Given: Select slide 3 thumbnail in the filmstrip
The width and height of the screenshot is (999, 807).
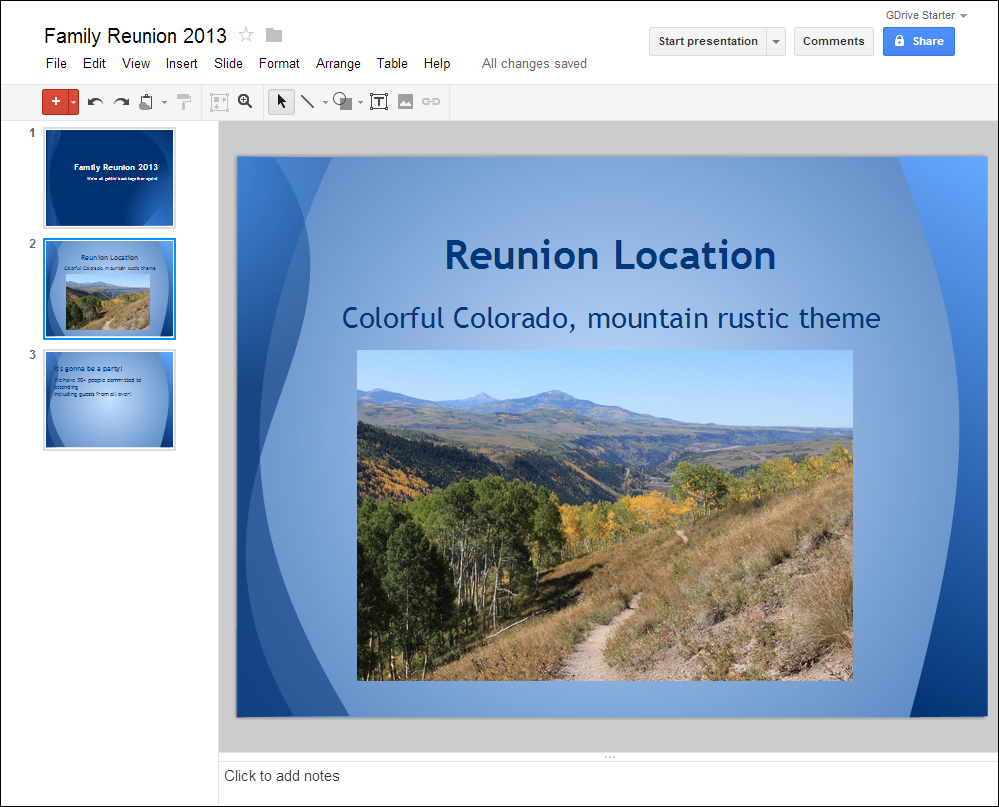Looking at the screenshot, I should click(109, 399).
